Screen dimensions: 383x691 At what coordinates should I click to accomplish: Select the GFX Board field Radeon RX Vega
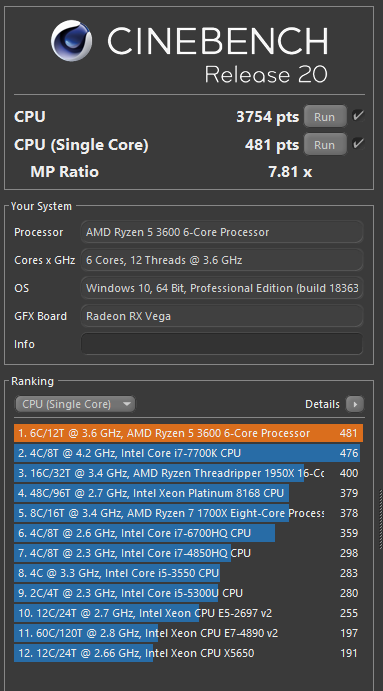click(x=222, y=316)
